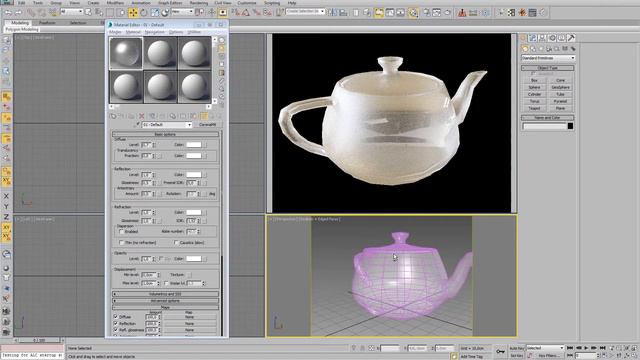This screenshot has height=360, width=640.
Task: Toggle checkbox beside Opacity level
Action: [x=160, y=258]
